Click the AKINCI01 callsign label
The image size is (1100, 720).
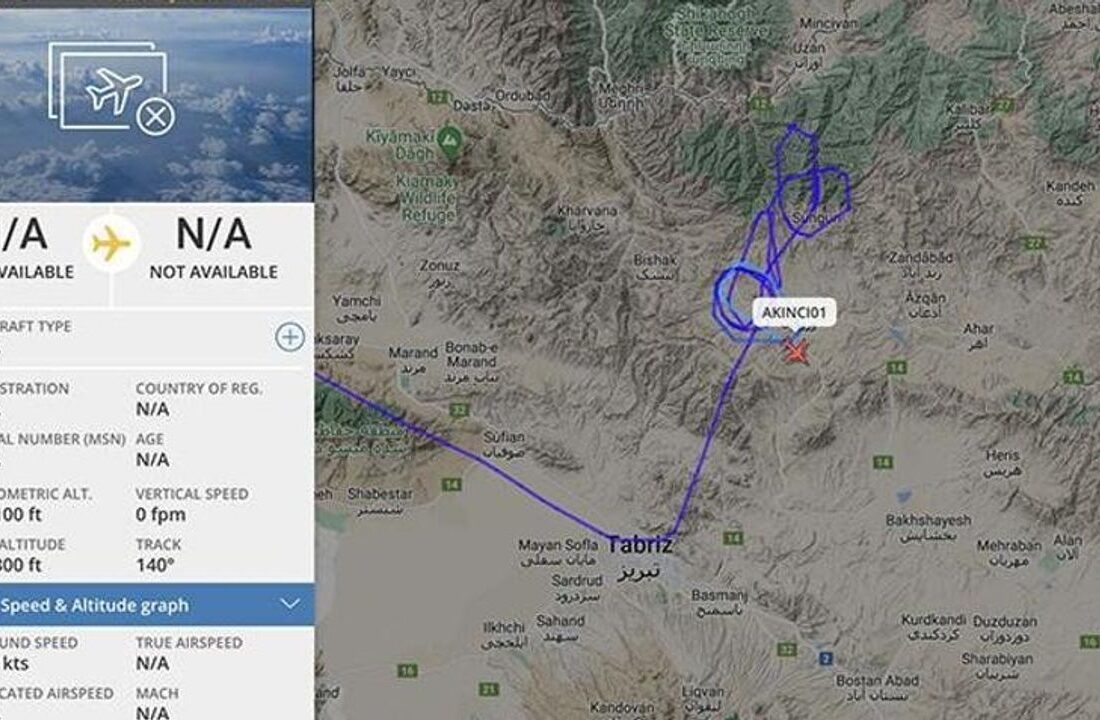[x=794, y=313]
